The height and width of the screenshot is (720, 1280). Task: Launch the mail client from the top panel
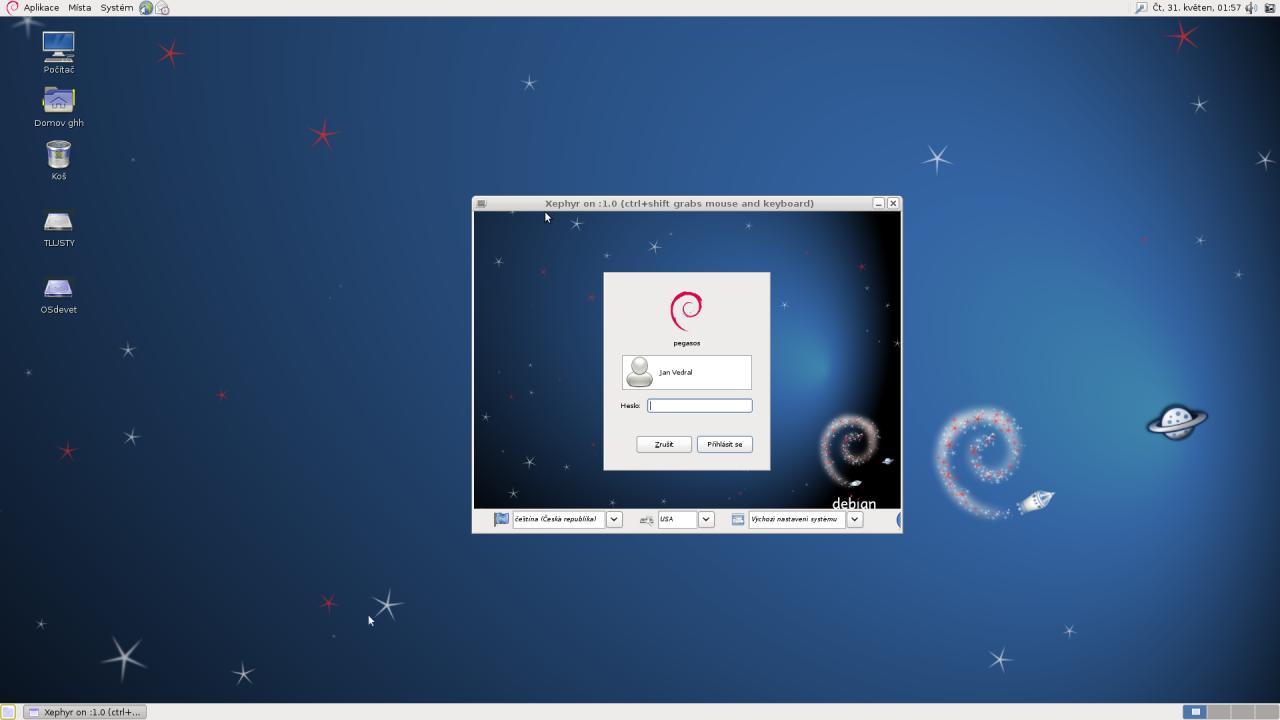click(x=162, y=7)
